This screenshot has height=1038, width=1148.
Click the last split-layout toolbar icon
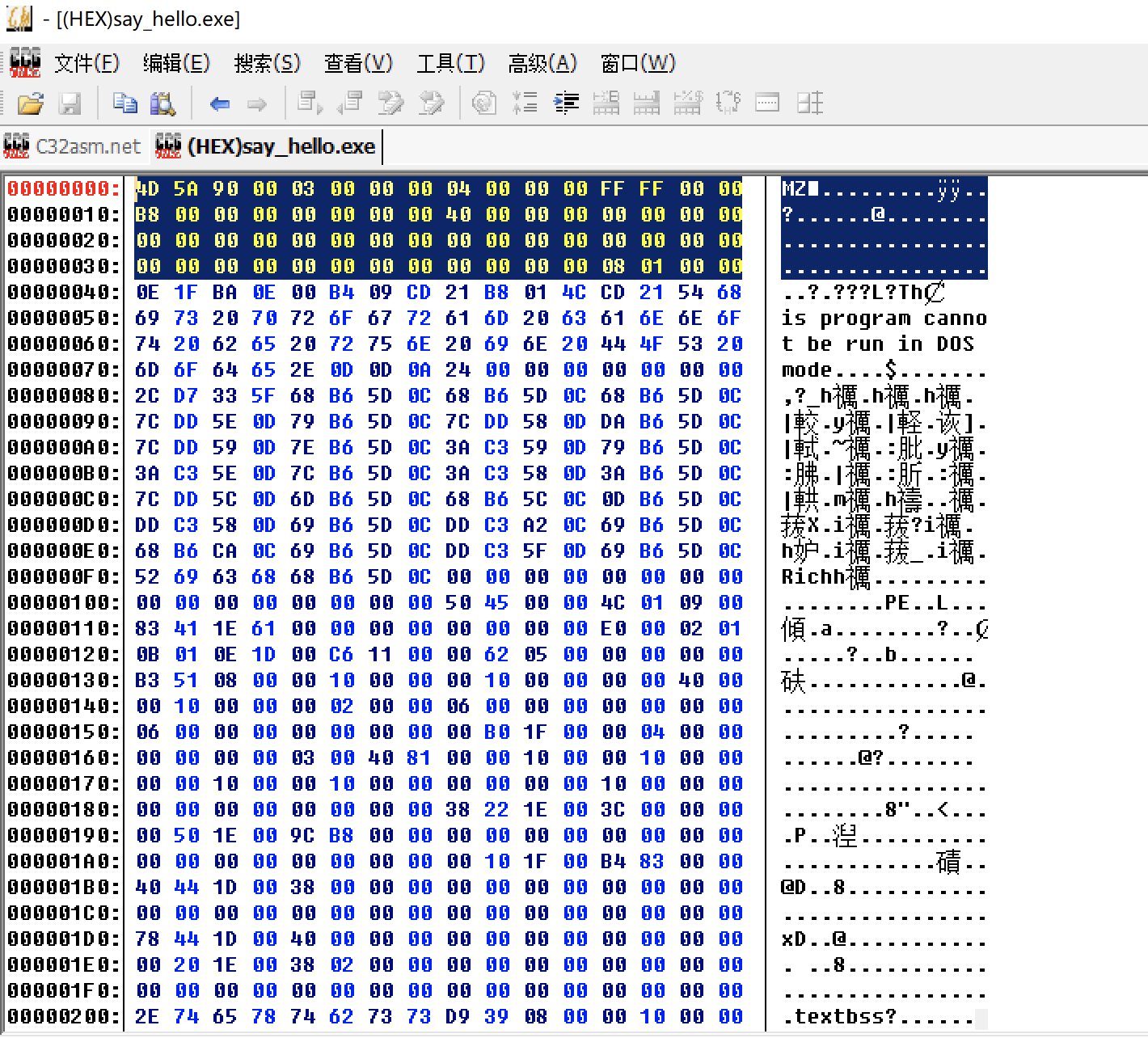pos(810,103)
